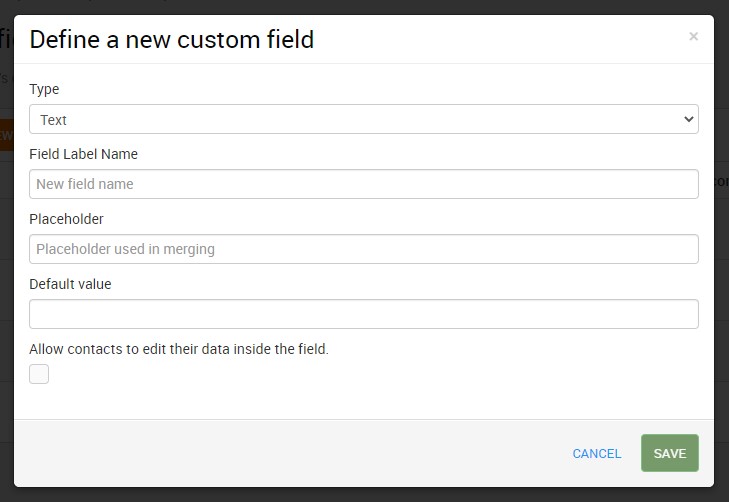The width and height of the screenshot is (729, 502).
Task: Click the chevron arrow on Type select
Action: [x=689, y=119]
